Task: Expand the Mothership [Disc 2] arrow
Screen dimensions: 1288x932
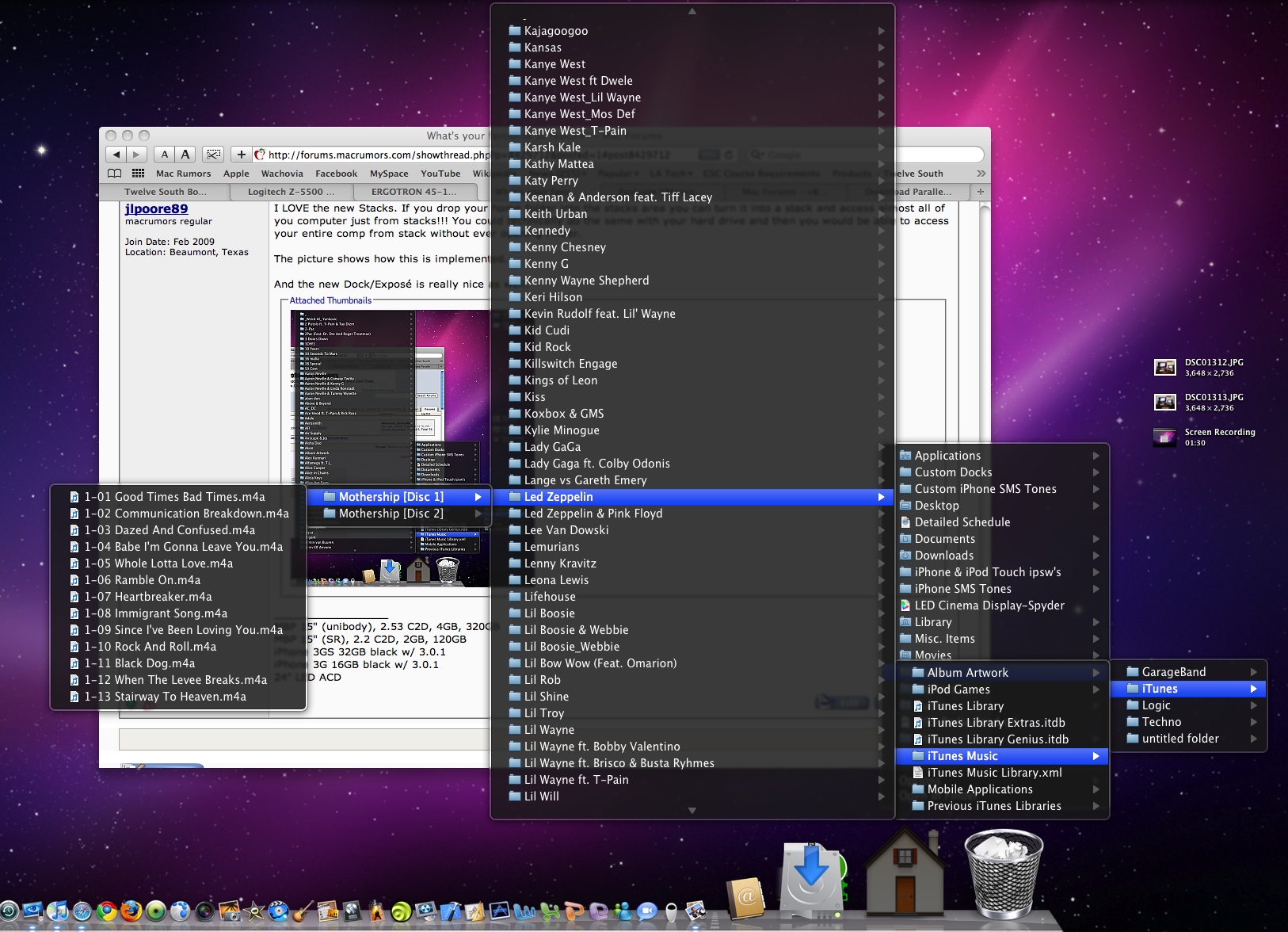Action: [x=478, y=514]
